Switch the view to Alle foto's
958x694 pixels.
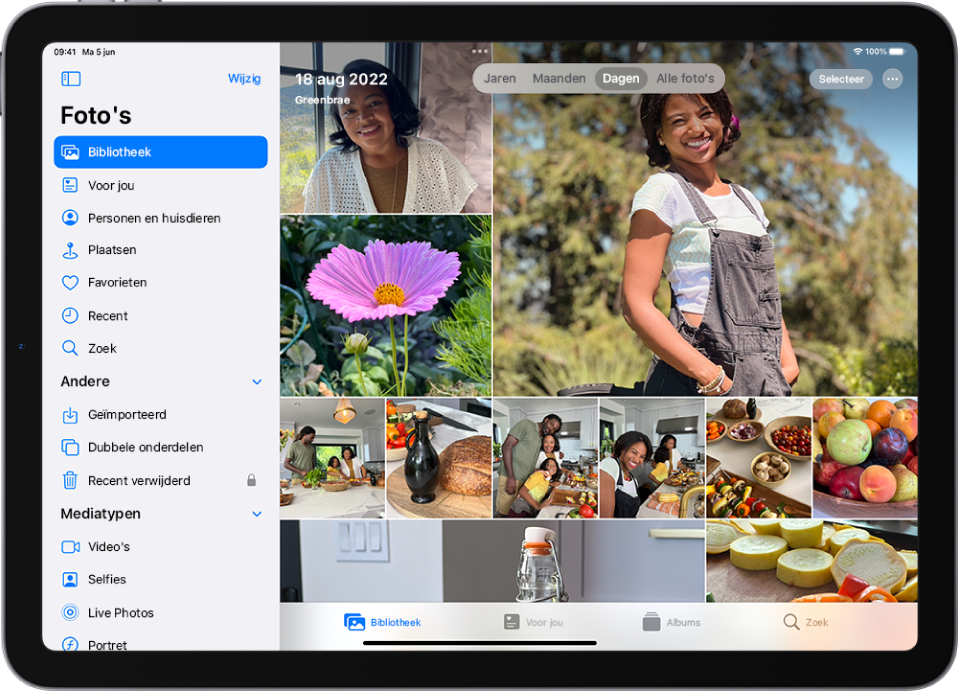685,79
